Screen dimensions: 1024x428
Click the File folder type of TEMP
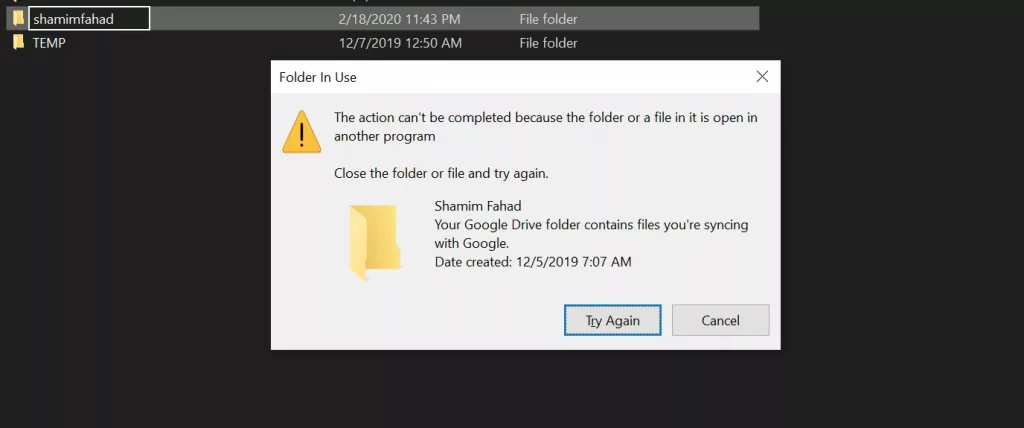click(549, 44)
